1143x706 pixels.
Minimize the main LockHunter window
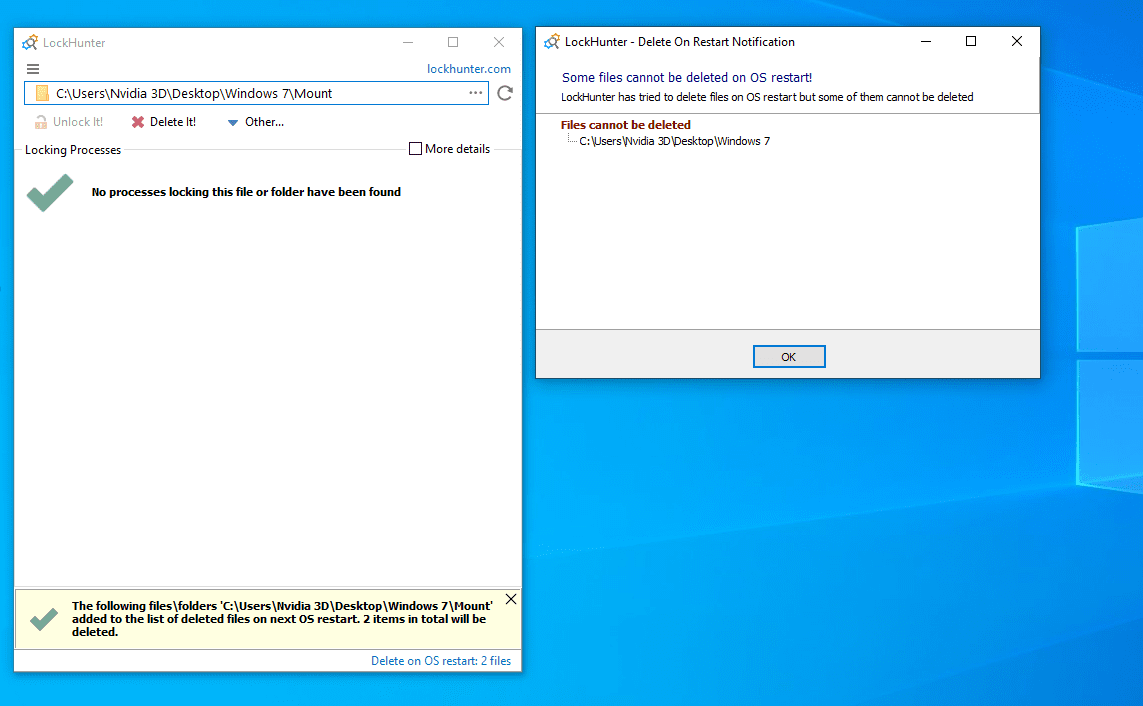[x=408, y=42]
